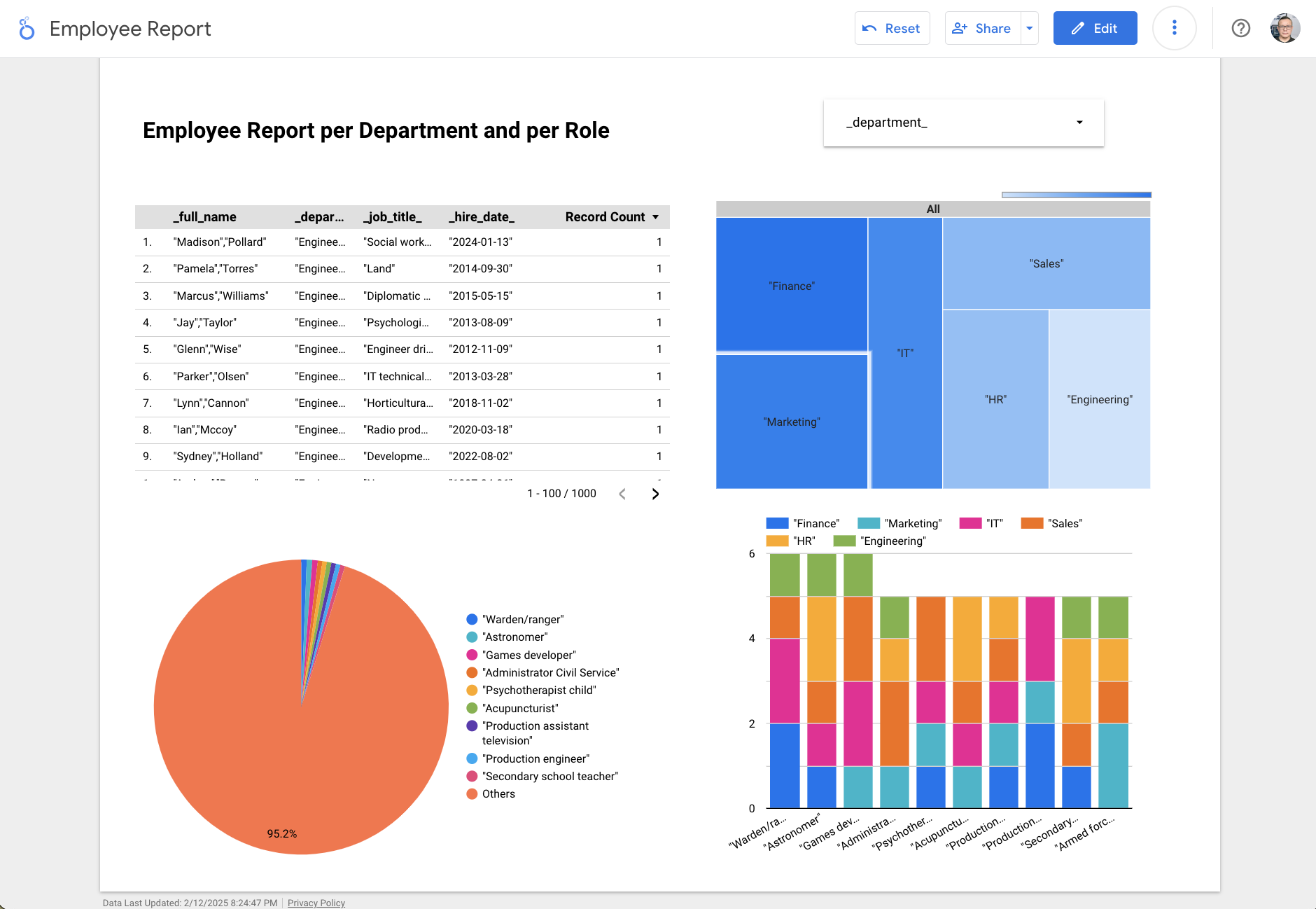Toggle Record Count column sort arrow
The height and width of the screenshot is (909, 1316).
(x=656, y=217)
